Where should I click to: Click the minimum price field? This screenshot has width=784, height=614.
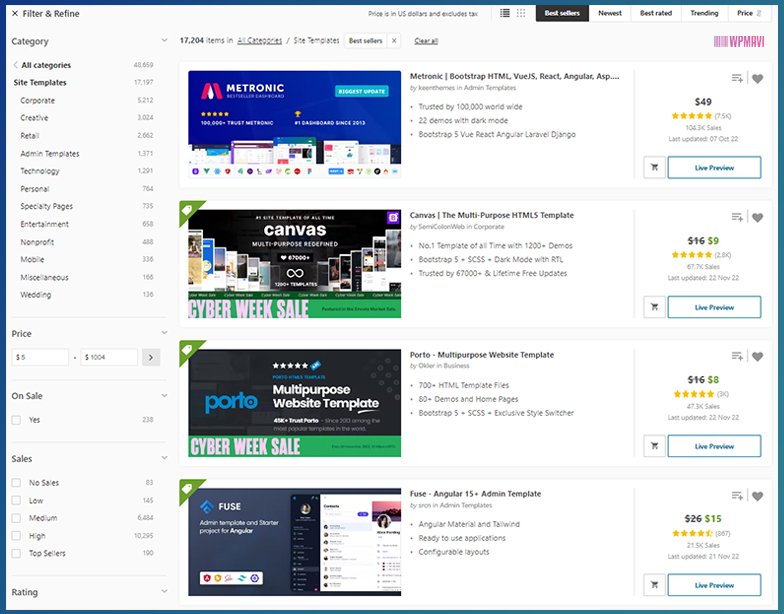click(x=40, y=357)
